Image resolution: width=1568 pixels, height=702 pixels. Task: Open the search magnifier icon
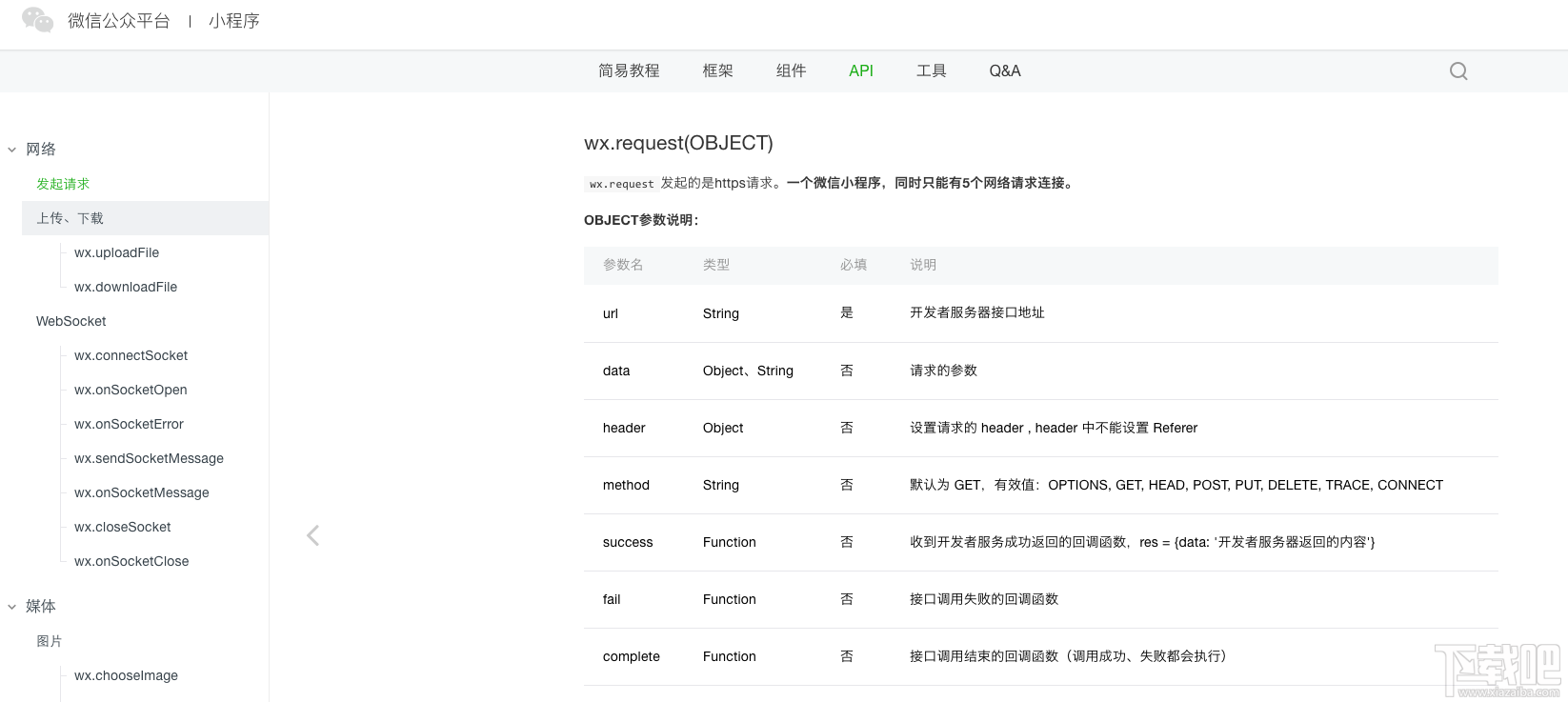coord(1458,70)
